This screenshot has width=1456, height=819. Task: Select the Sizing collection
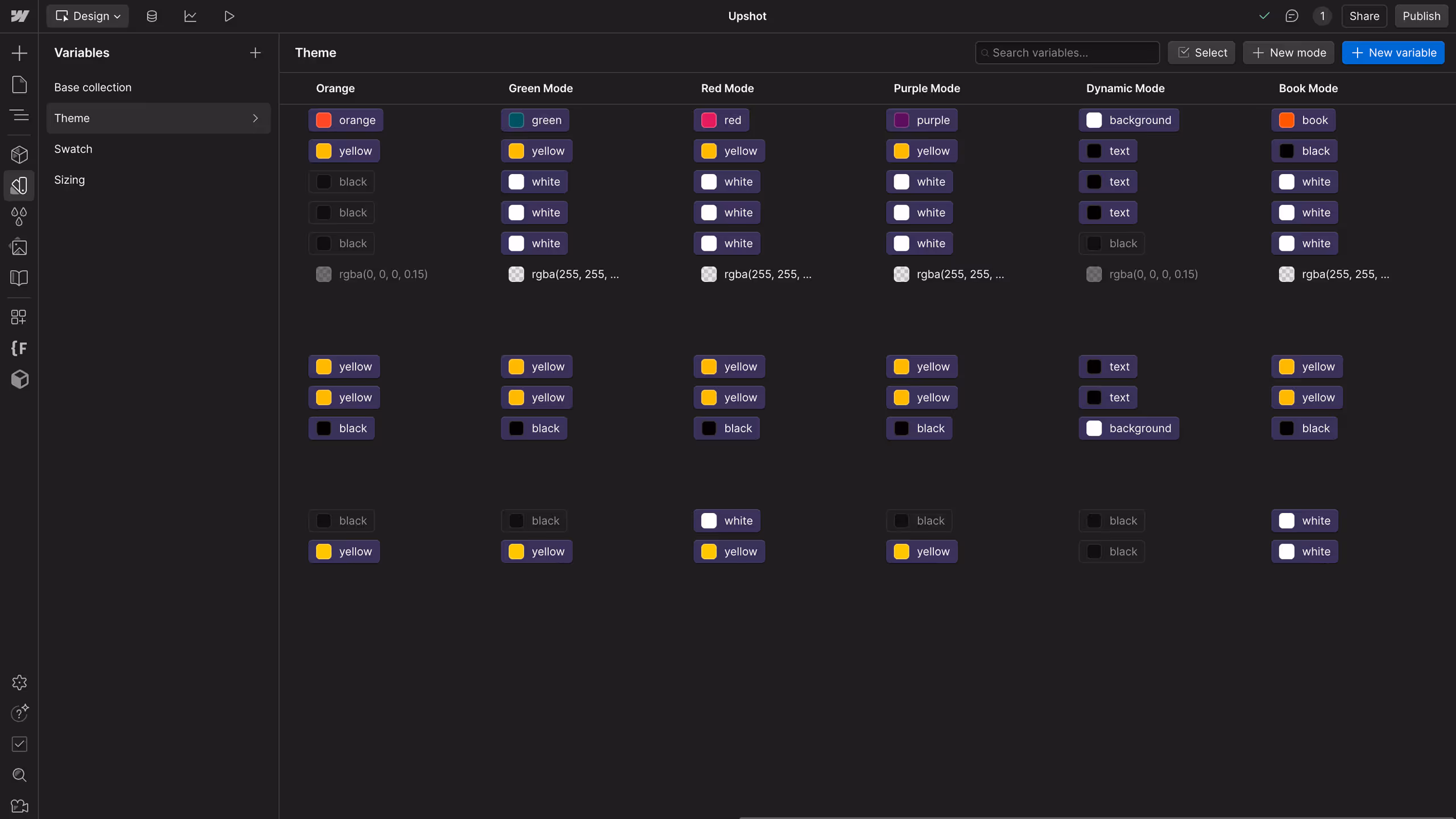[x=69, y=180]
